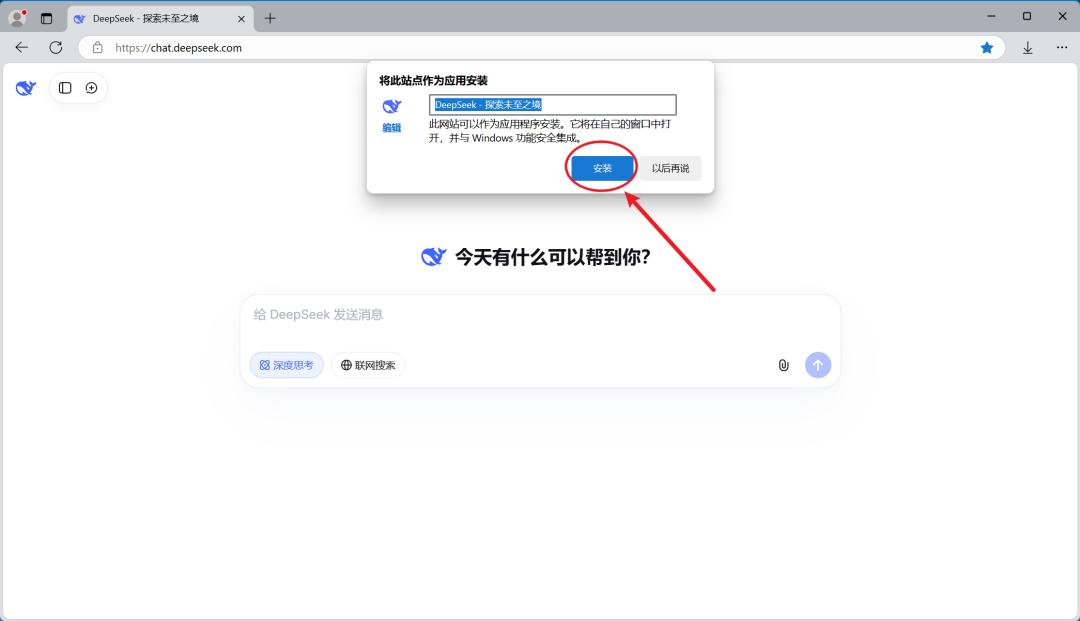This screenshot has width=1080, height=621.
Task: Add page to favorites with the star
Action: tap(986, 47)
